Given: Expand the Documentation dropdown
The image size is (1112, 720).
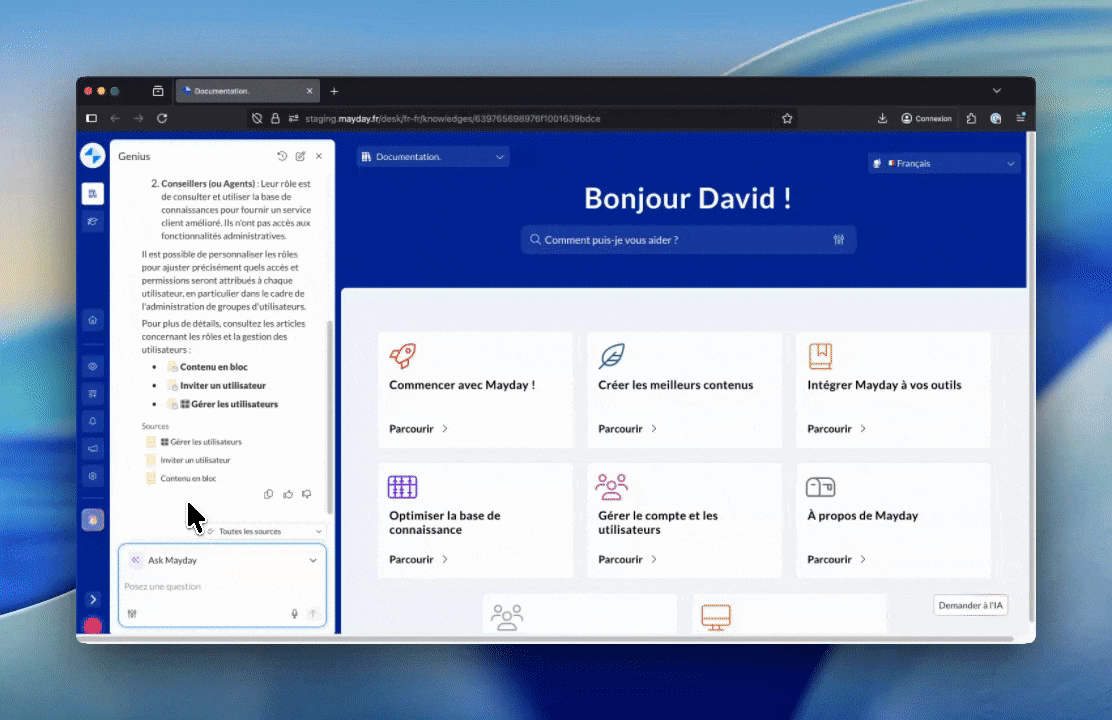Looking at the screenshot, I should pos(434,157).
